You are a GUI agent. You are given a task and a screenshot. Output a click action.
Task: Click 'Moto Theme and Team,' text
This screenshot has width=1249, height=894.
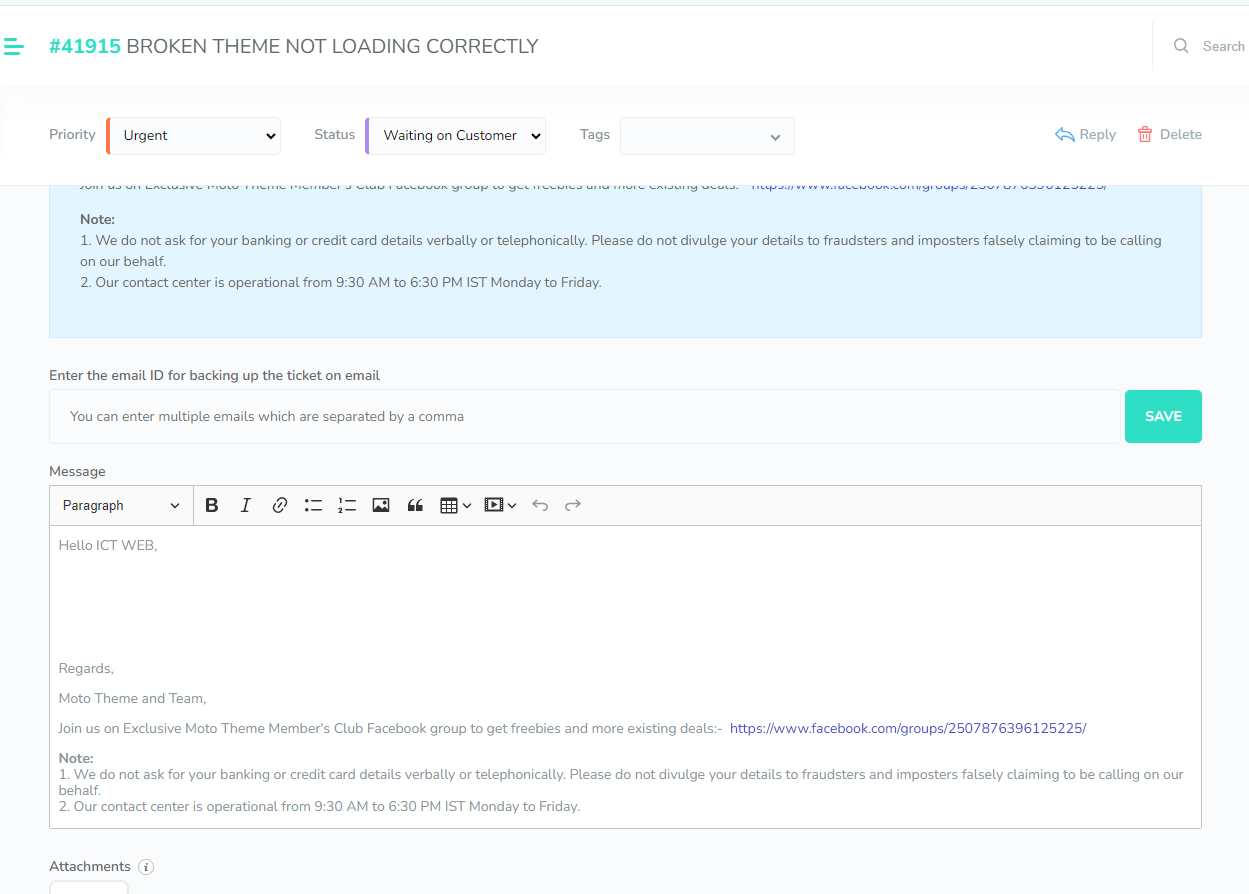point(132,698)
